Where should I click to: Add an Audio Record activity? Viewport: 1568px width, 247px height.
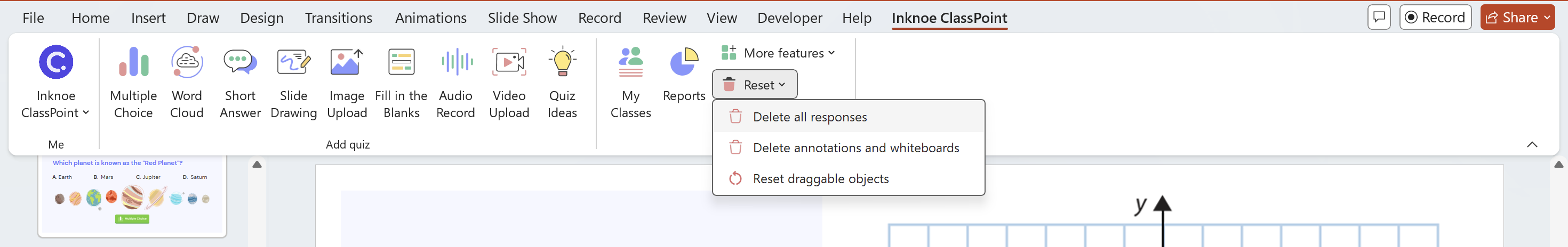pos(455,83)
